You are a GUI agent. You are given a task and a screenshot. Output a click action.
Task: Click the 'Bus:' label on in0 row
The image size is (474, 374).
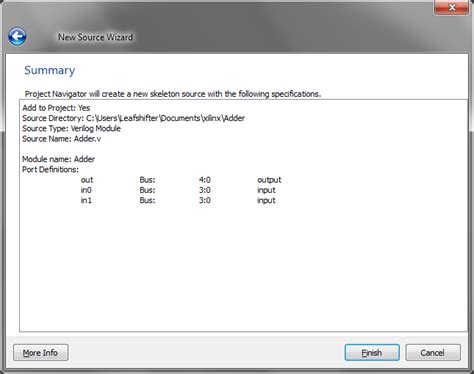pos(147,190)
